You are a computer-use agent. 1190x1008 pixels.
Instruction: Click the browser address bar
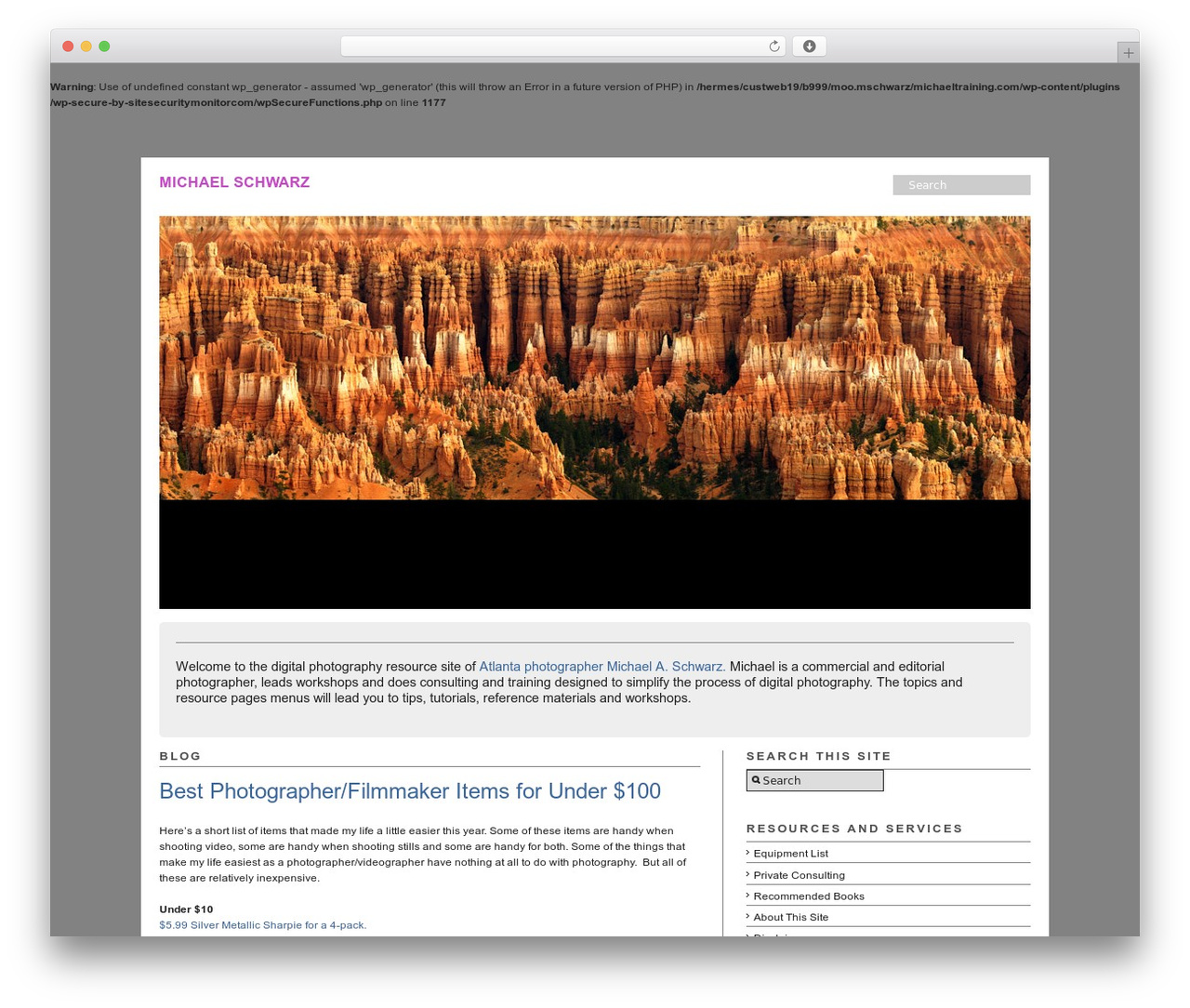coord(562,46)
